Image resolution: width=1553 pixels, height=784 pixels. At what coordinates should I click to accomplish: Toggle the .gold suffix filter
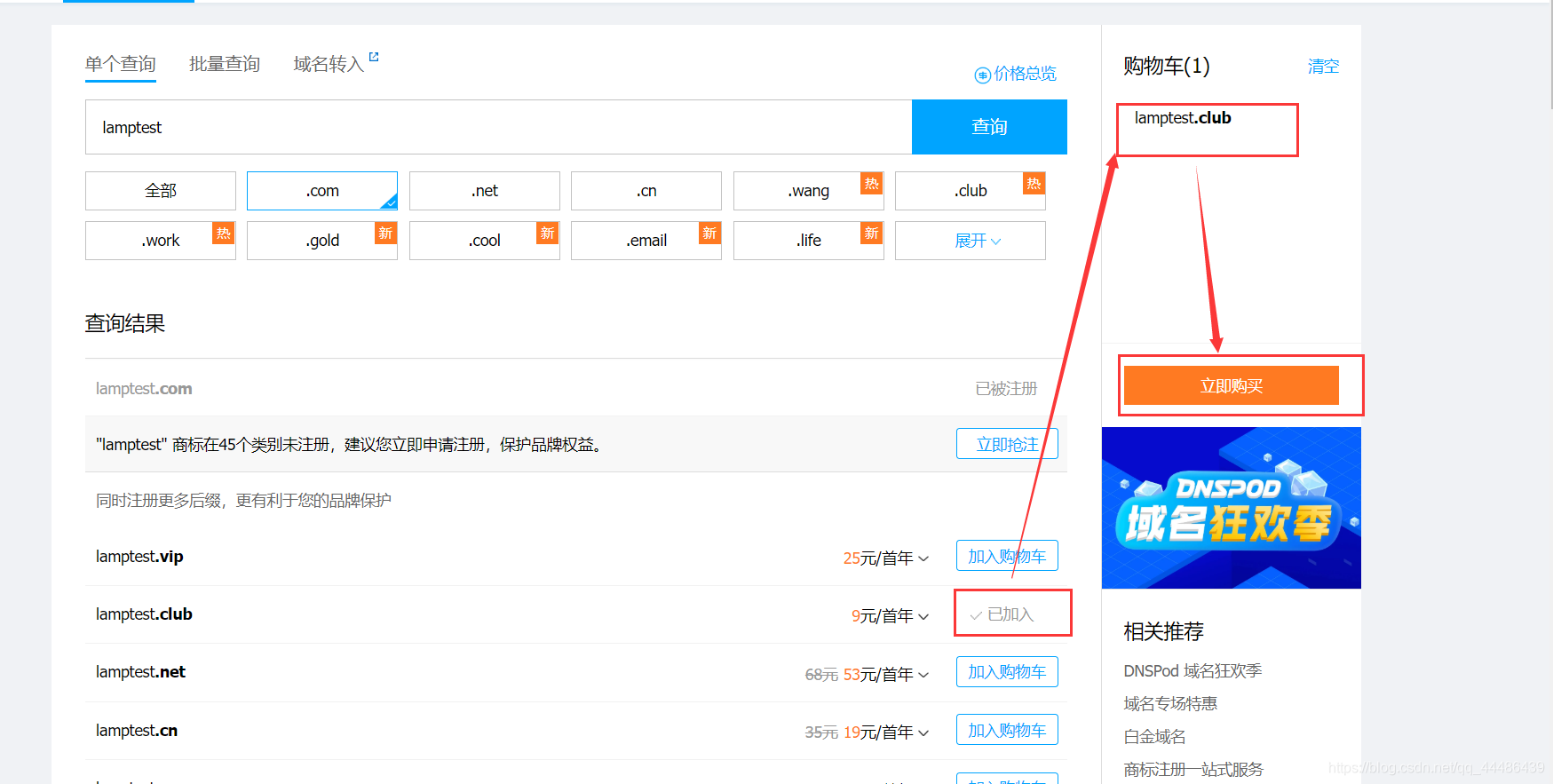point(322,241)
